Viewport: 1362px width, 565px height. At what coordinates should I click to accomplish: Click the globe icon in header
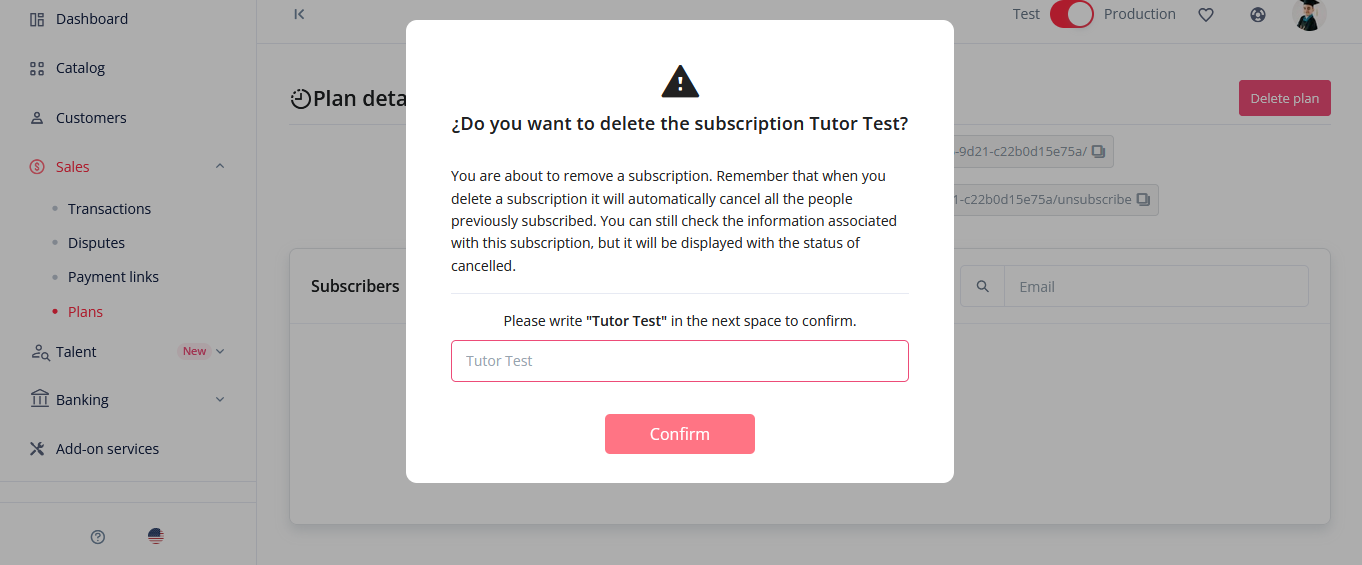(1258, 15)
